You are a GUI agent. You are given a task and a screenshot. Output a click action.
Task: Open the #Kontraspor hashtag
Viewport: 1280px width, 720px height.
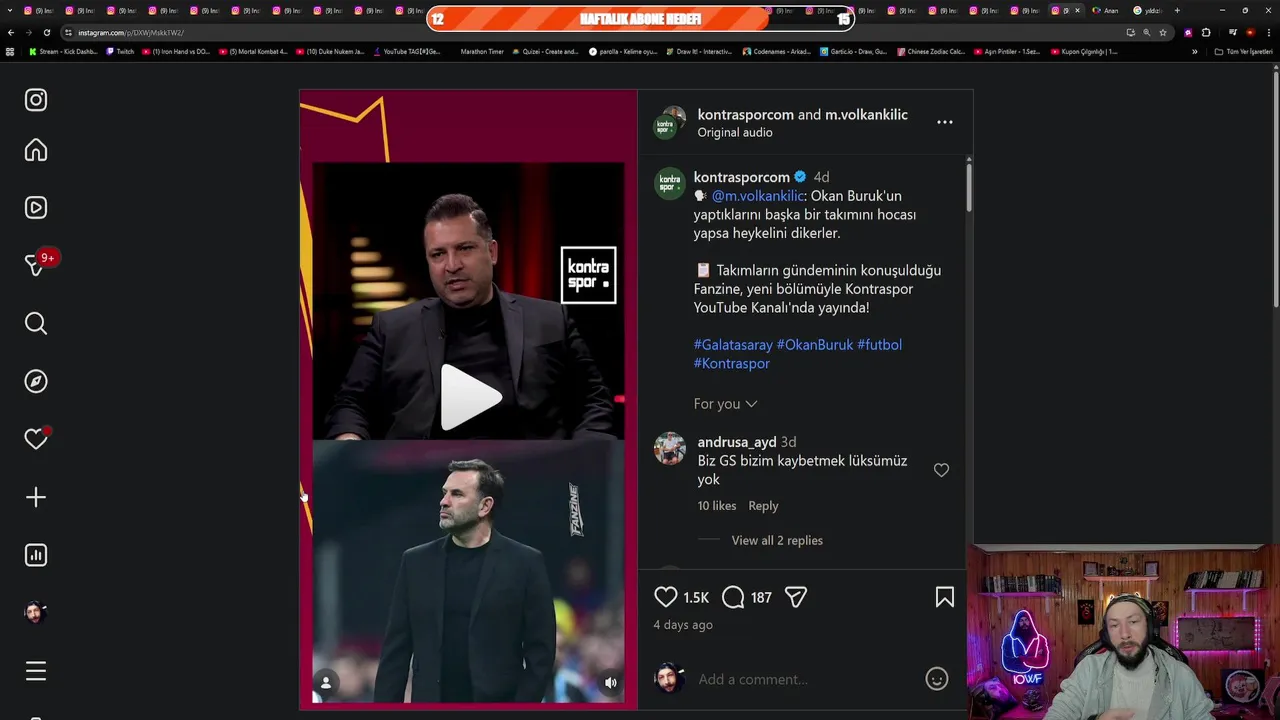732,364
